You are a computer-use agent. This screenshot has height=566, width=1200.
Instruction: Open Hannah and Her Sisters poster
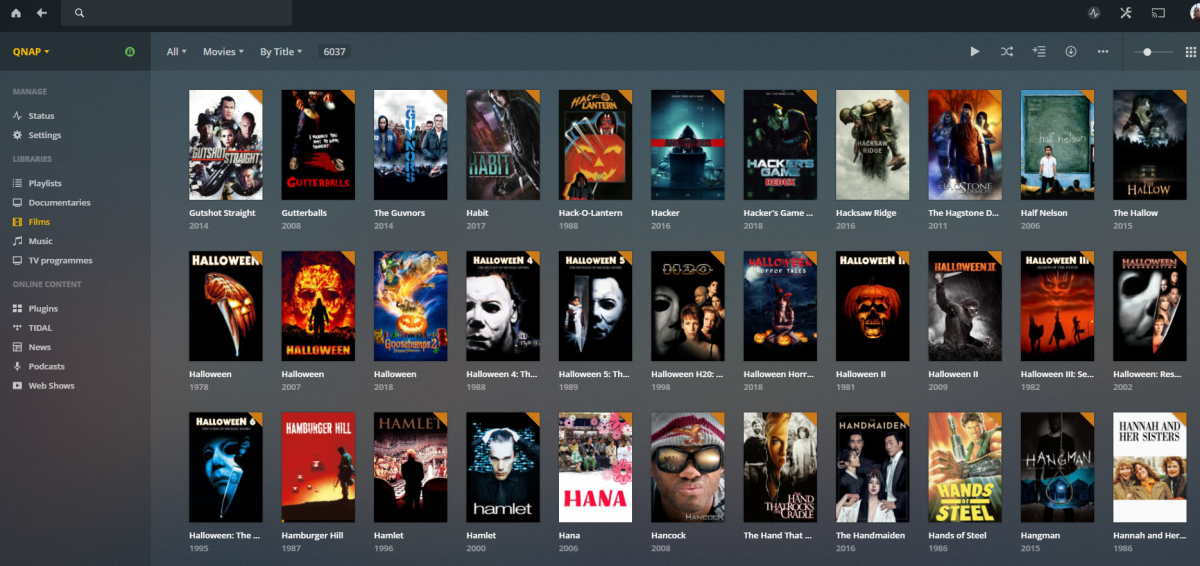coord(1150,467)
